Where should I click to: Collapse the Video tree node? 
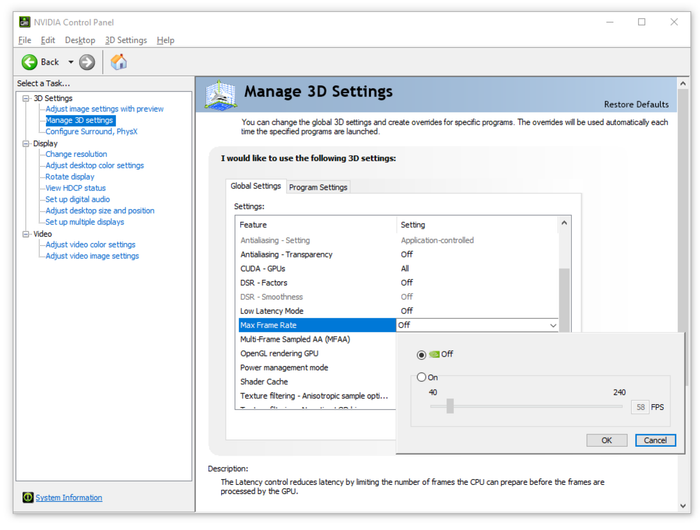[x=26, y=234]
